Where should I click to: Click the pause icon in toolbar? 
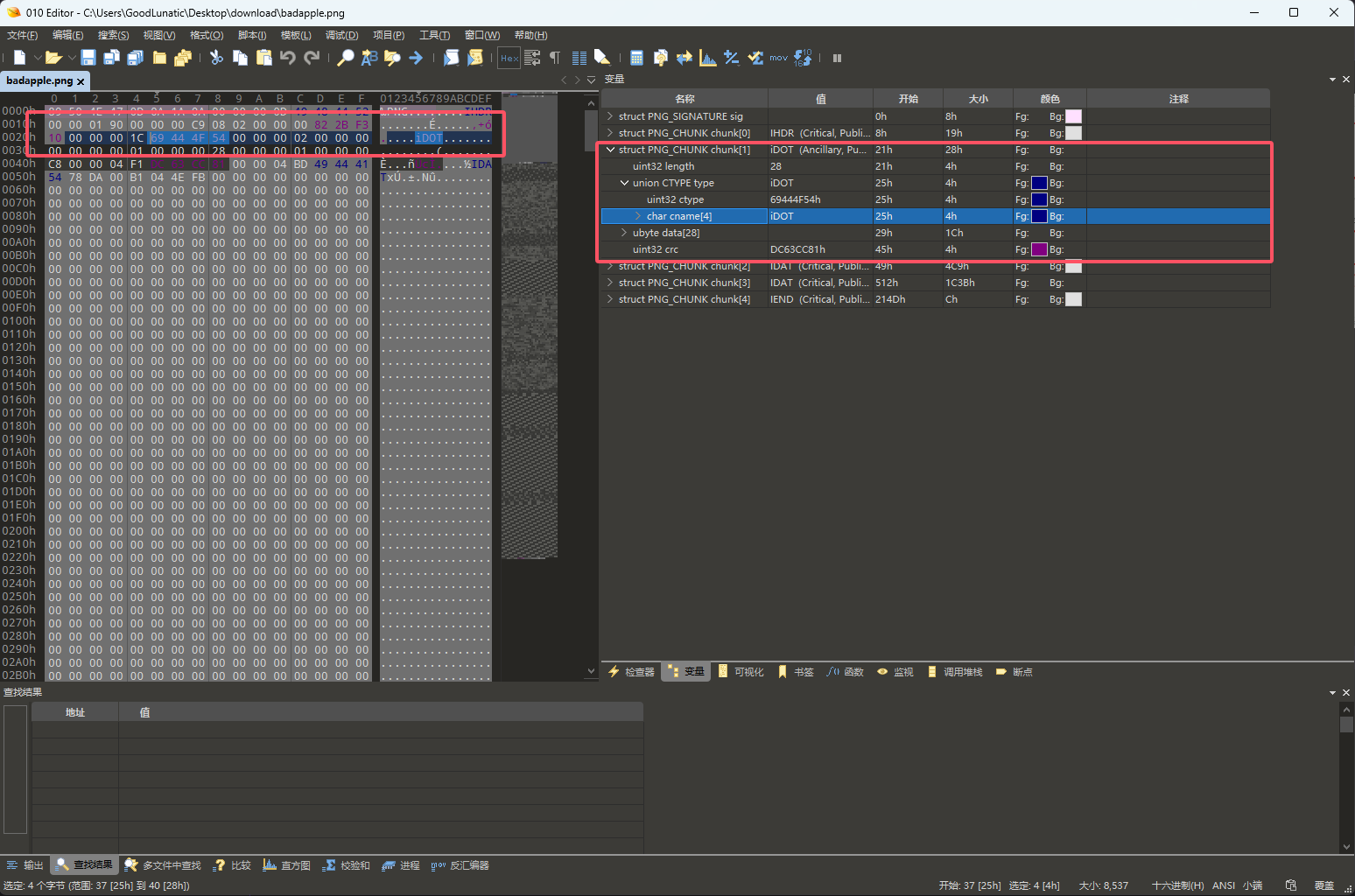[837, 58]
